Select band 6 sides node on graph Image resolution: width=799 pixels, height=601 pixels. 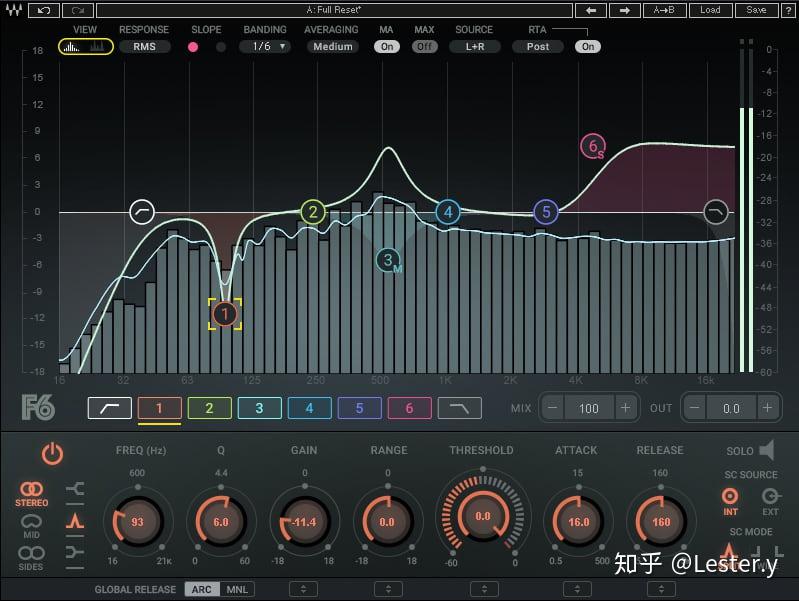(593, 146)
